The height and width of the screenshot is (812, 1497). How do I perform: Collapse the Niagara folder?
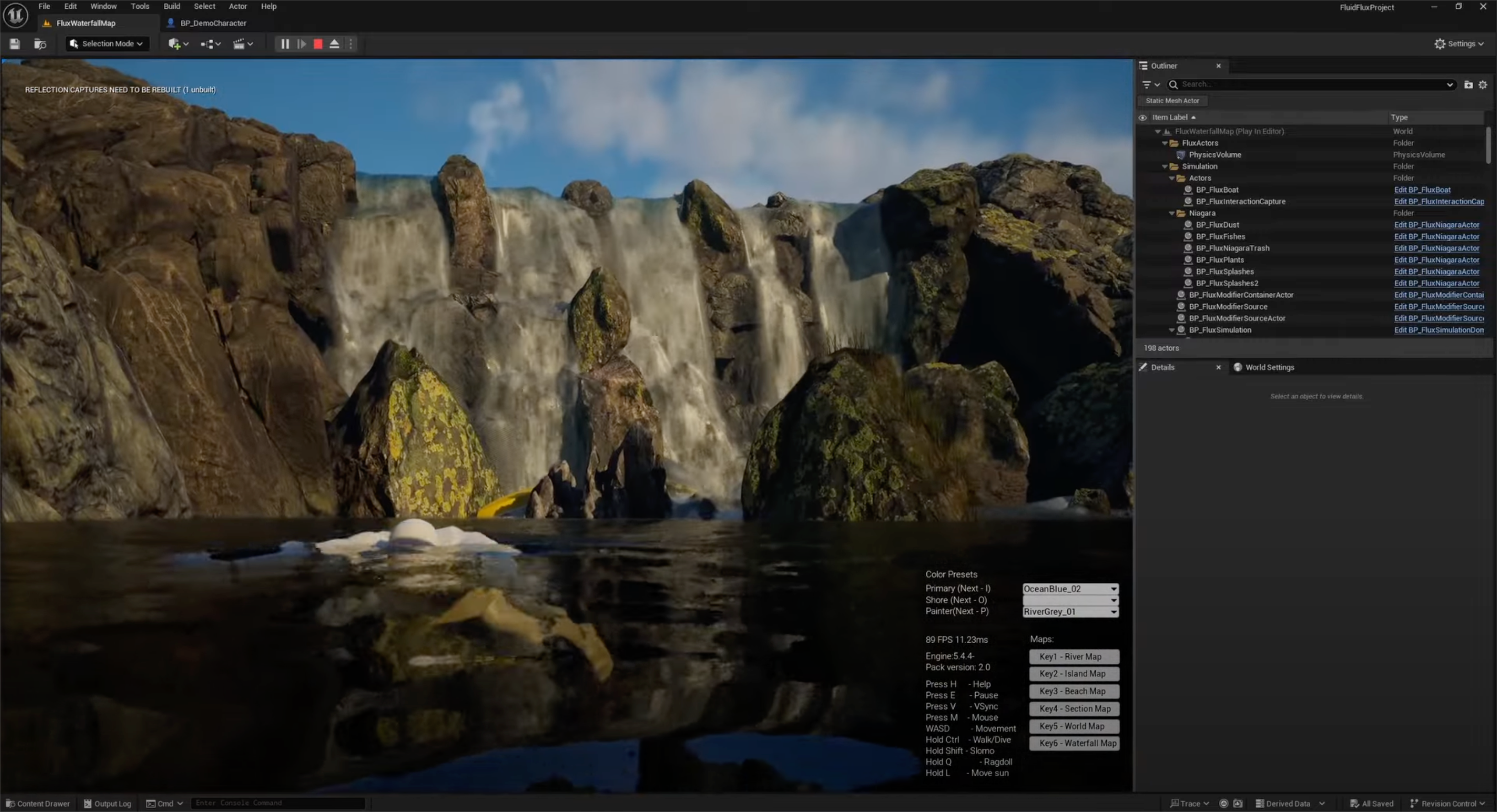(1172, 213)
